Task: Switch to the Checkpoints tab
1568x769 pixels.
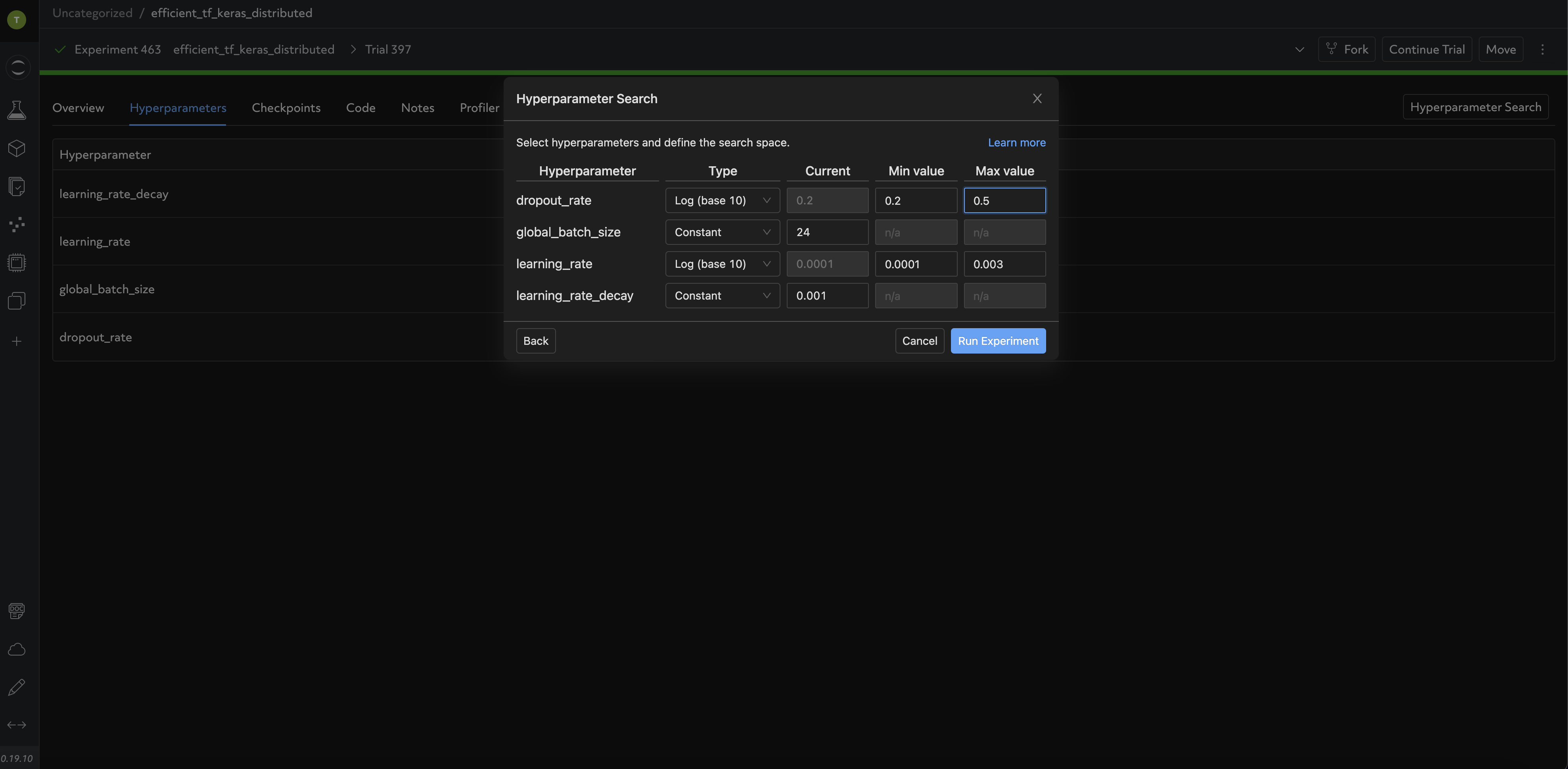Action: point(286,108)
